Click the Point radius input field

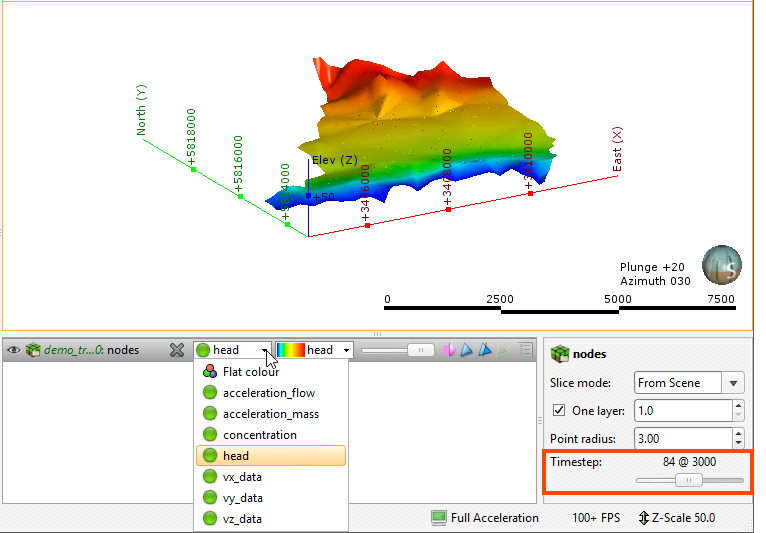(x=681, y=439)
